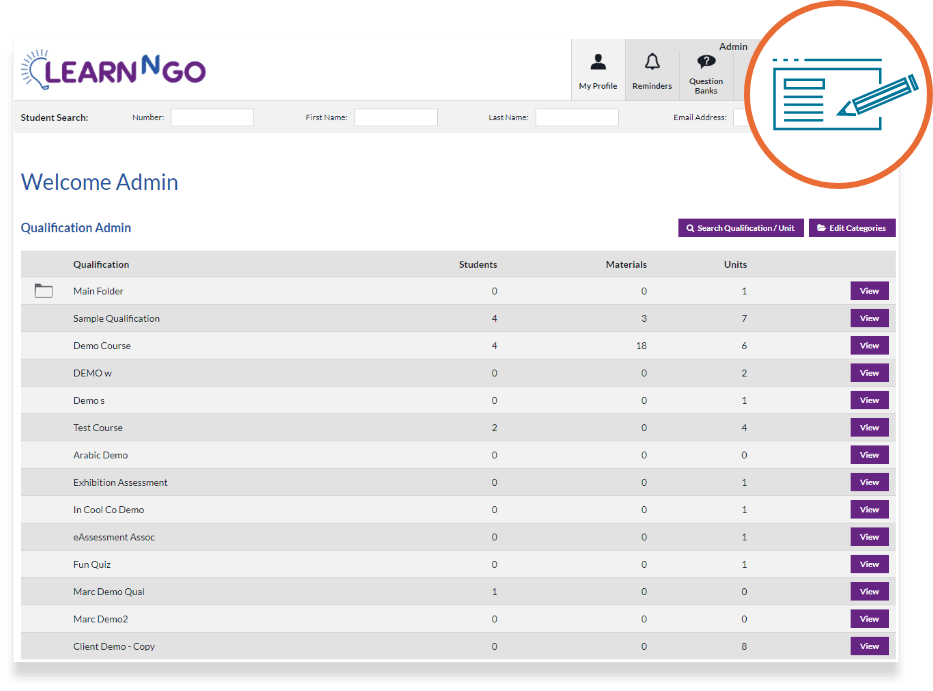View the Fun Quiz qualification
This screenshot has height=691, width=933.
point(869,564)
